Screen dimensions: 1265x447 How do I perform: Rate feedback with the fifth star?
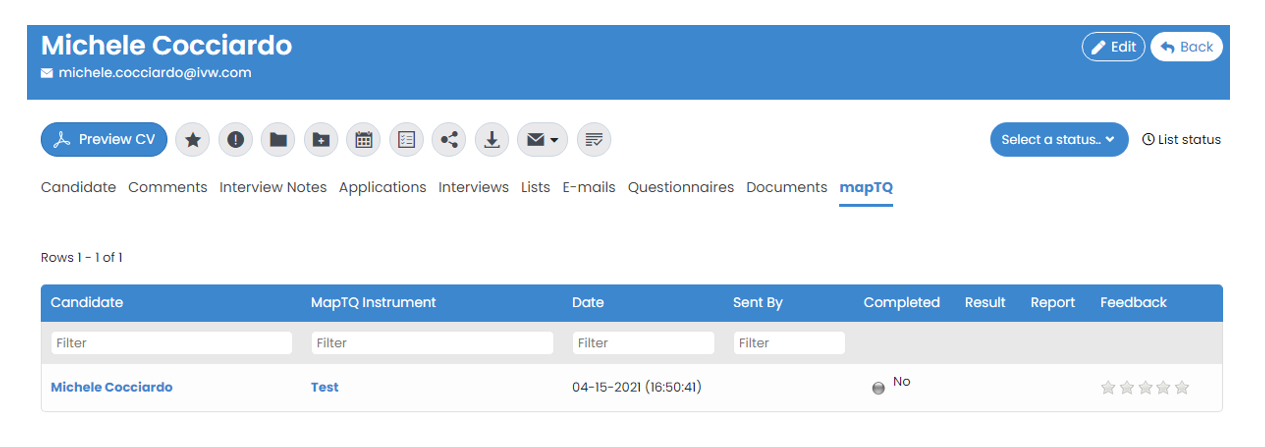pyautogui.click(x=1182, y=388)
